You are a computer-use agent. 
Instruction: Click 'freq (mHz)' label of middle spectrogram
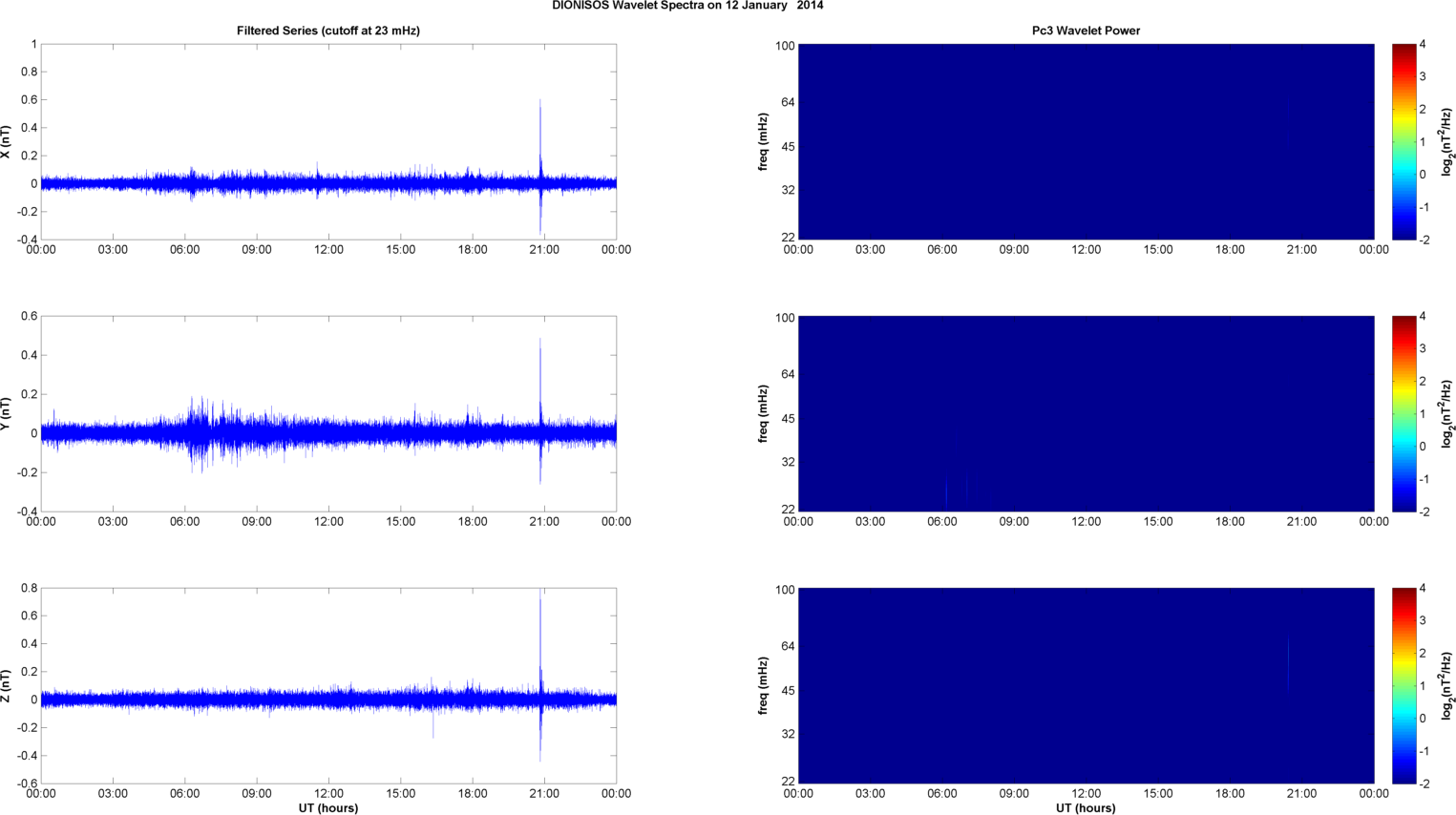(764, 414)
